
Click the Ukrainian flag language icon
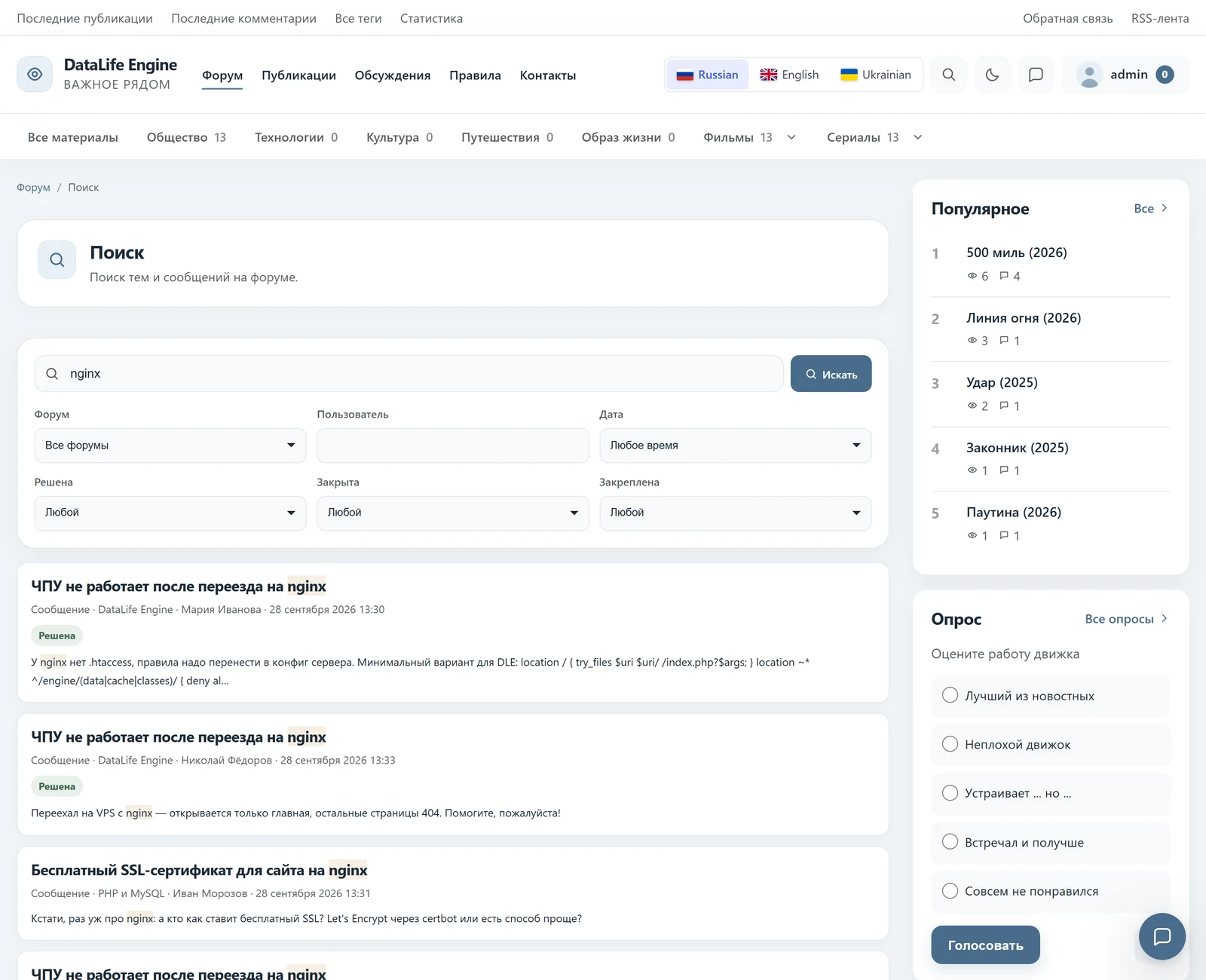point(849,75)
